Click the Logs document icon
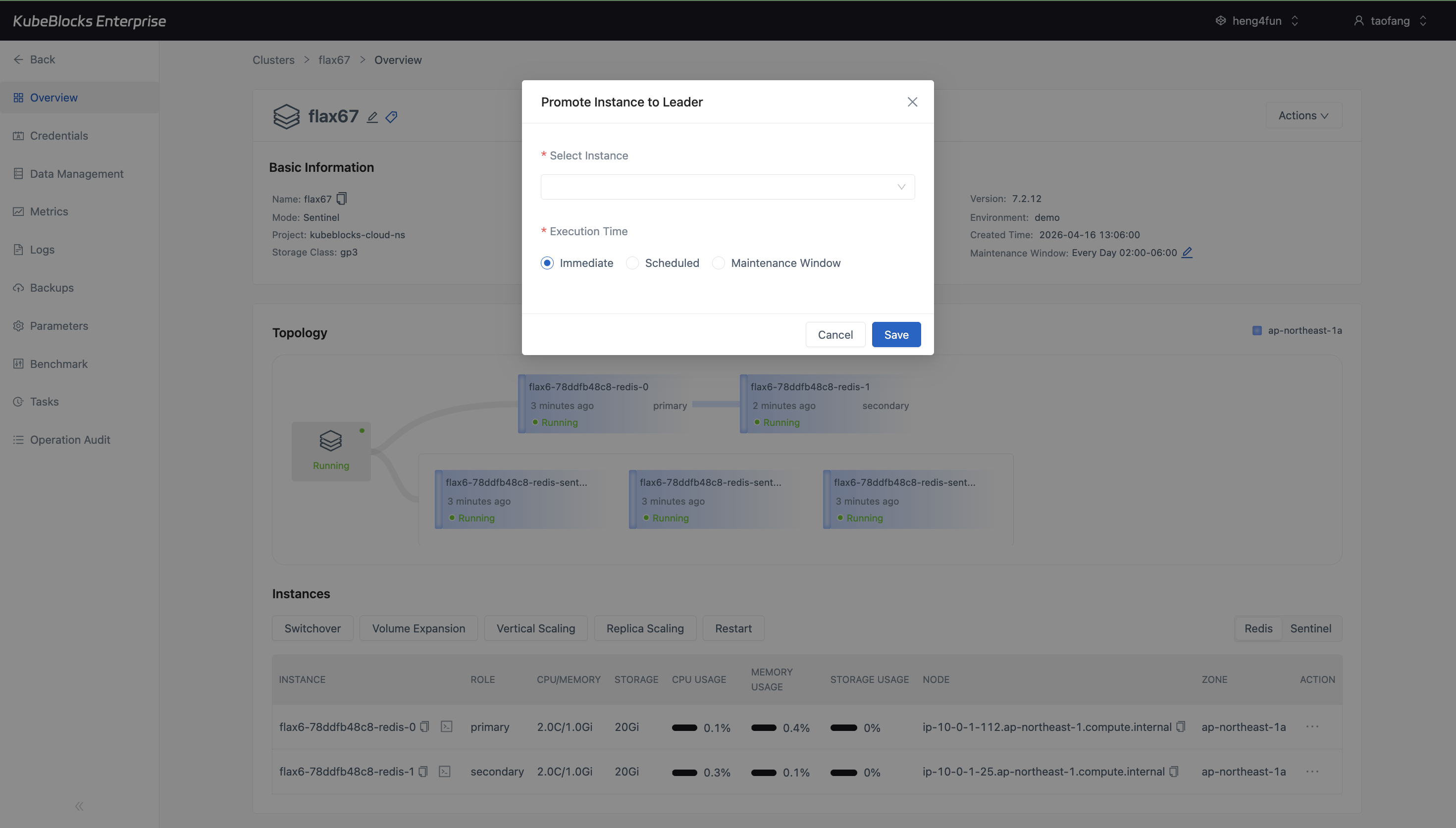This screenshot has height=828, width=1456. click(18, 249)
